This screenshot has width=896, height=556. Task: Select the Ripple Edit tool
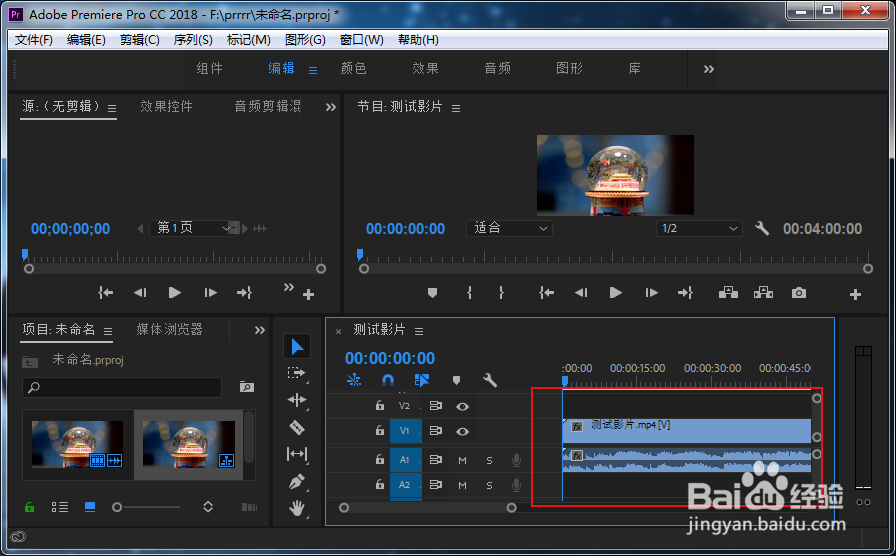coord(297,400)
